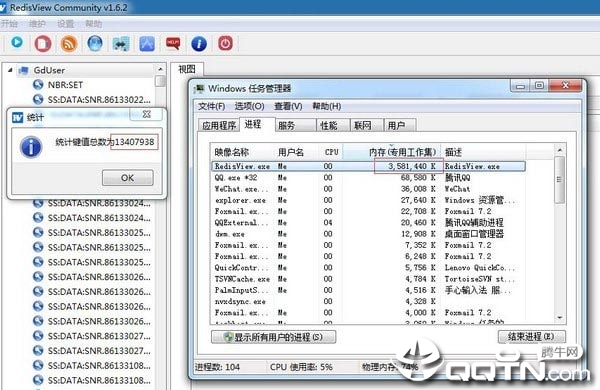Switch to the 服务 tab

coord(295,126)
